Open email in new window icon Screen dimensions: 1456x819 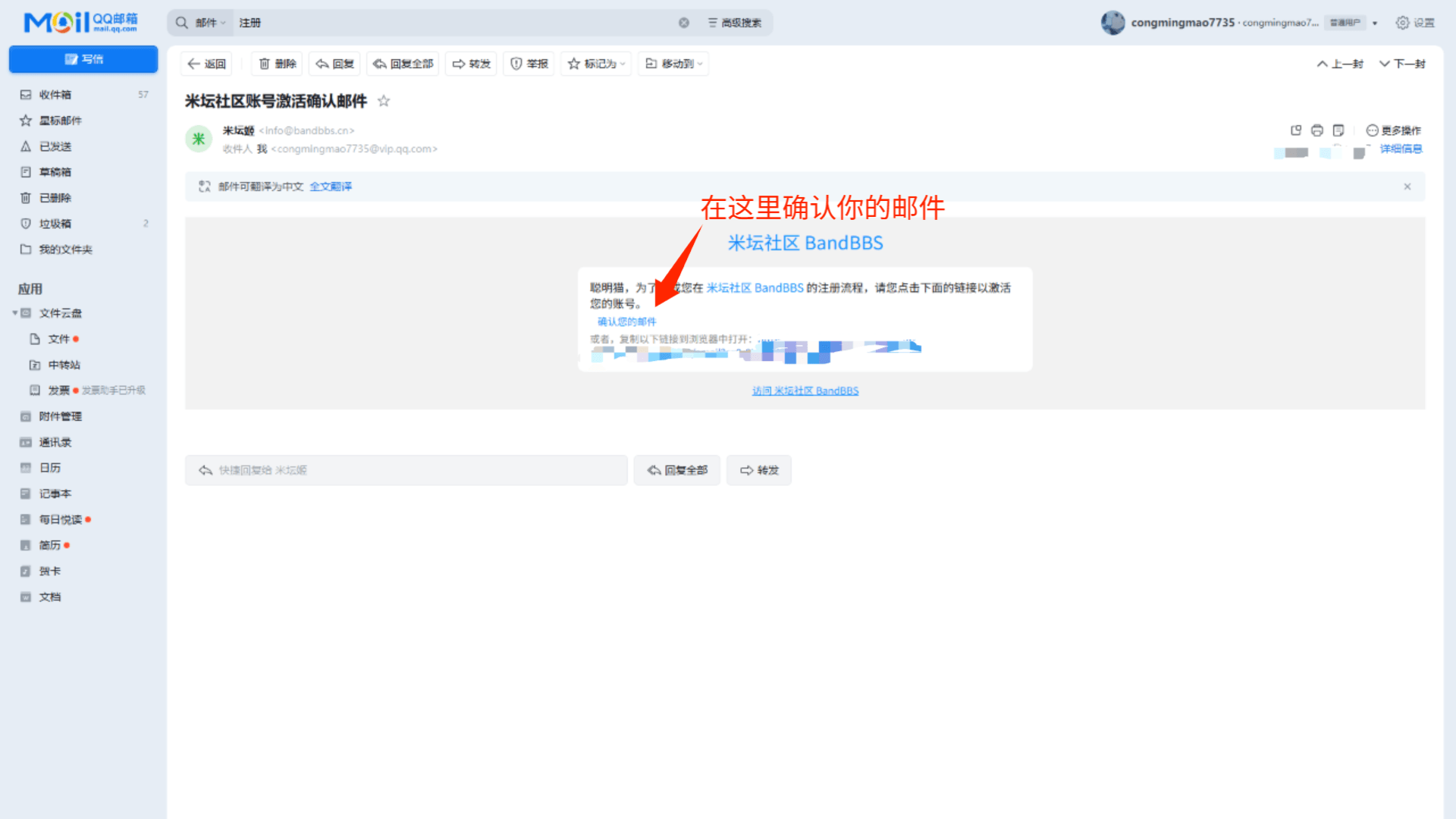[1295, 130]
